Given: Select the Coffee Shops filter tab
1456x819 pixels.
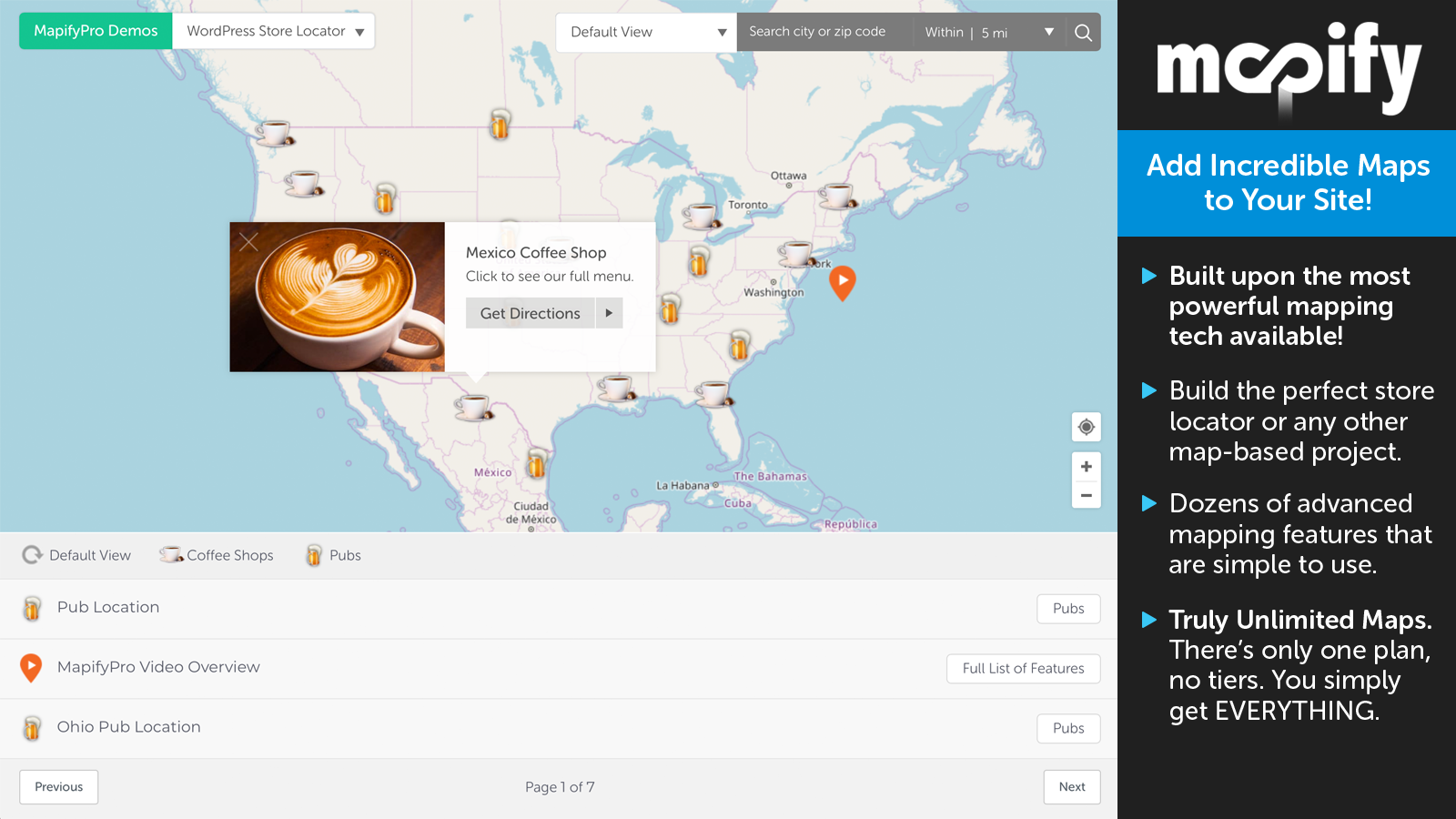Looking at the screenshot, I should click(217, 555).
